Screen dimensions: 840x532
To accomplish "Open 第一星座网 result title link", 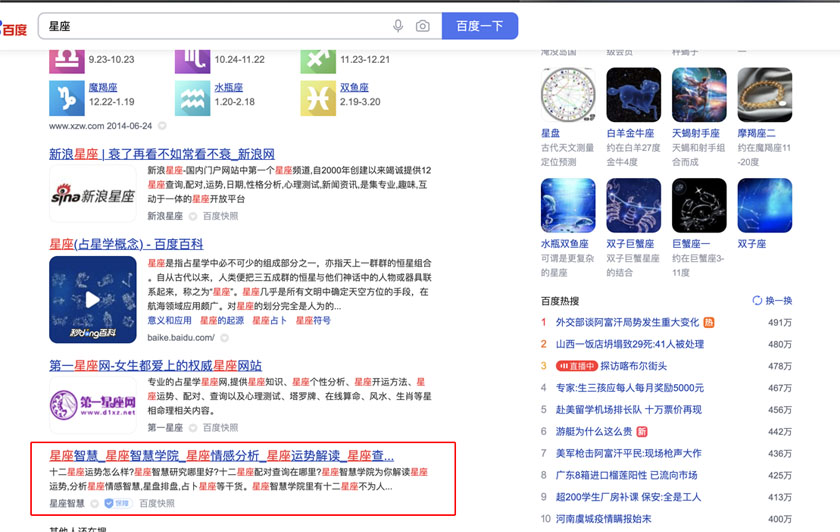I will click(x=155, y=366).
